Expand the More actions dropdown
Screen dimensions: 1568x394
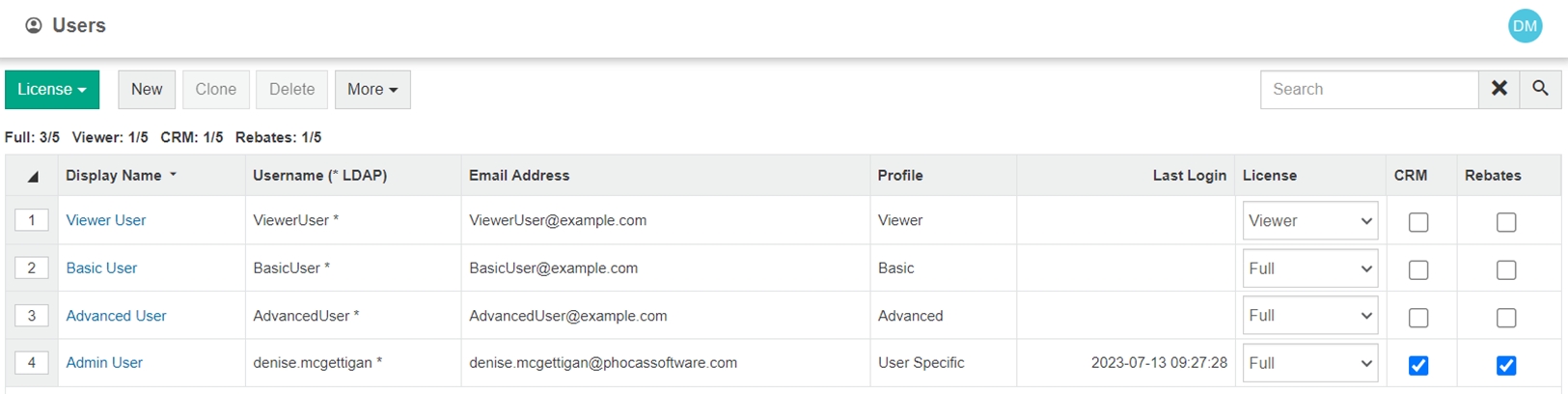372,89
